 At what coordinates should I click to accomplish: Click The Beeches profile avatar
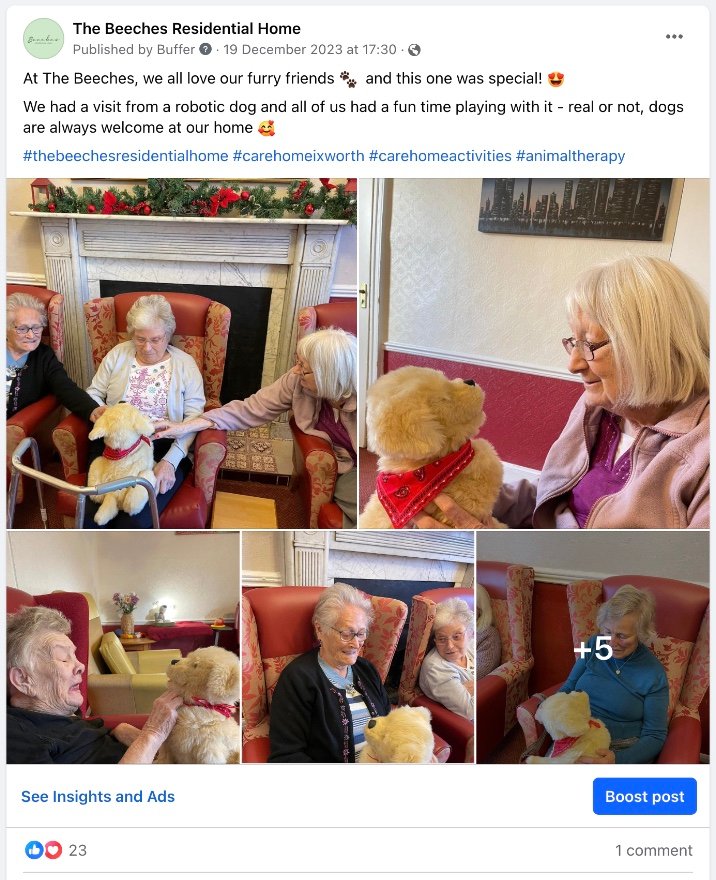(43, 38)
